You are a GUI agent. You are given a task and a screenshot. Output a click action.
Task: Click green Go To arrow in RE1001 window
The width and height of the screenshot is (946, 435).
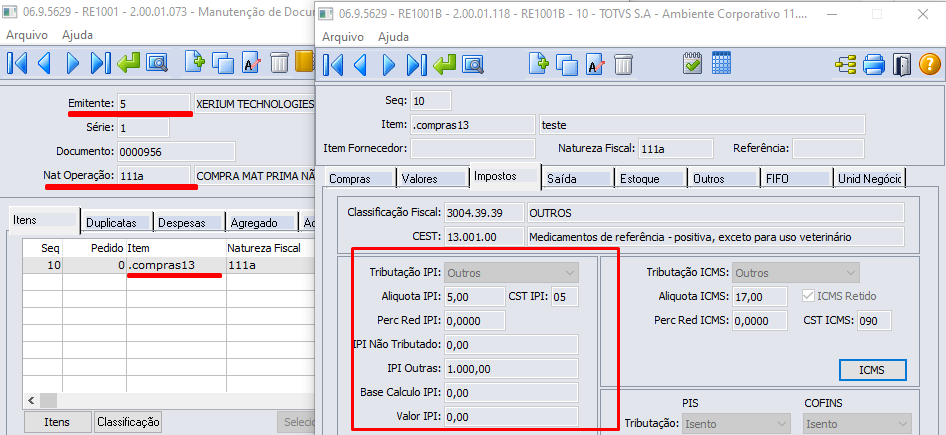[x=129, y=63]
